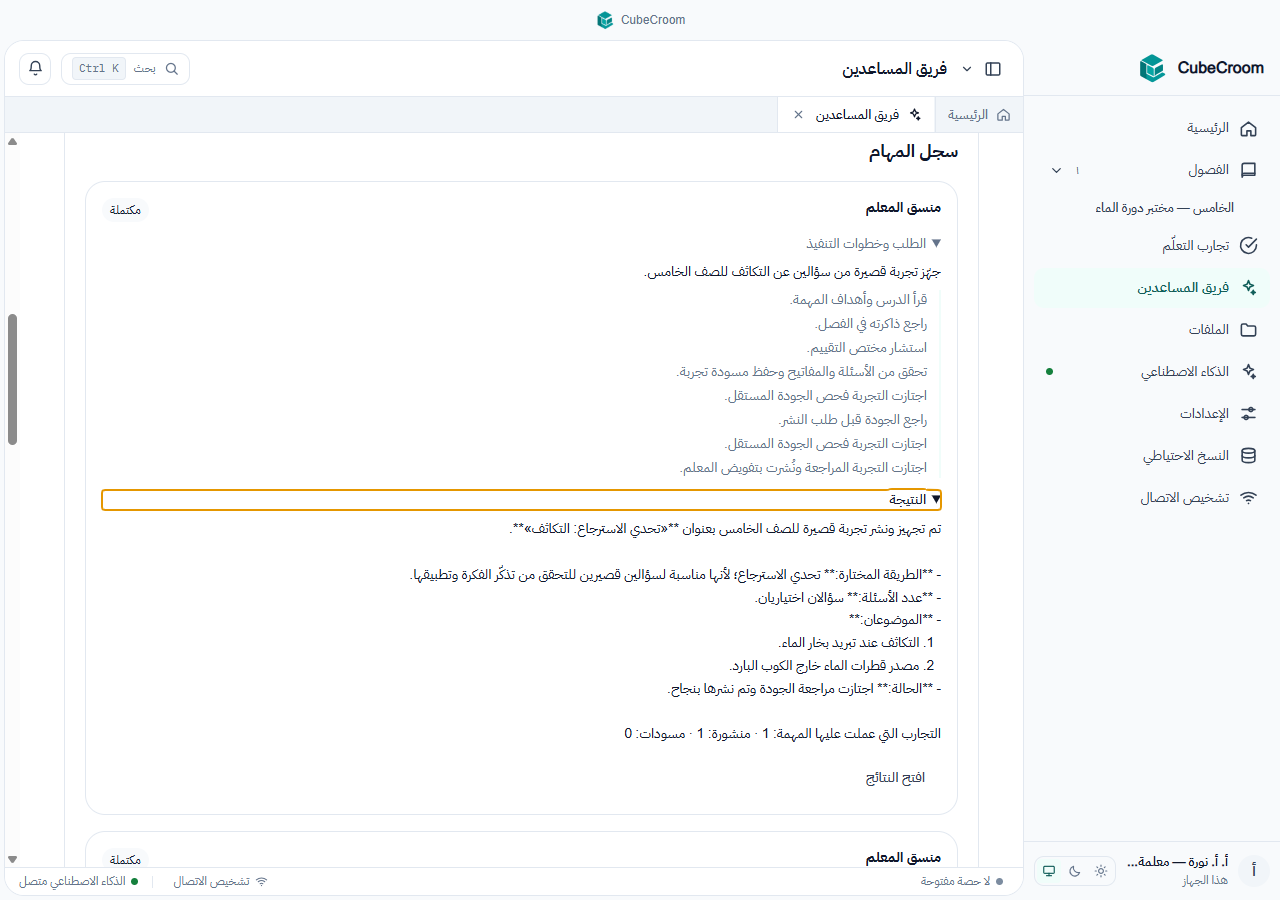Toggle the sidebar panel icon in header

(x=993, y=69)
